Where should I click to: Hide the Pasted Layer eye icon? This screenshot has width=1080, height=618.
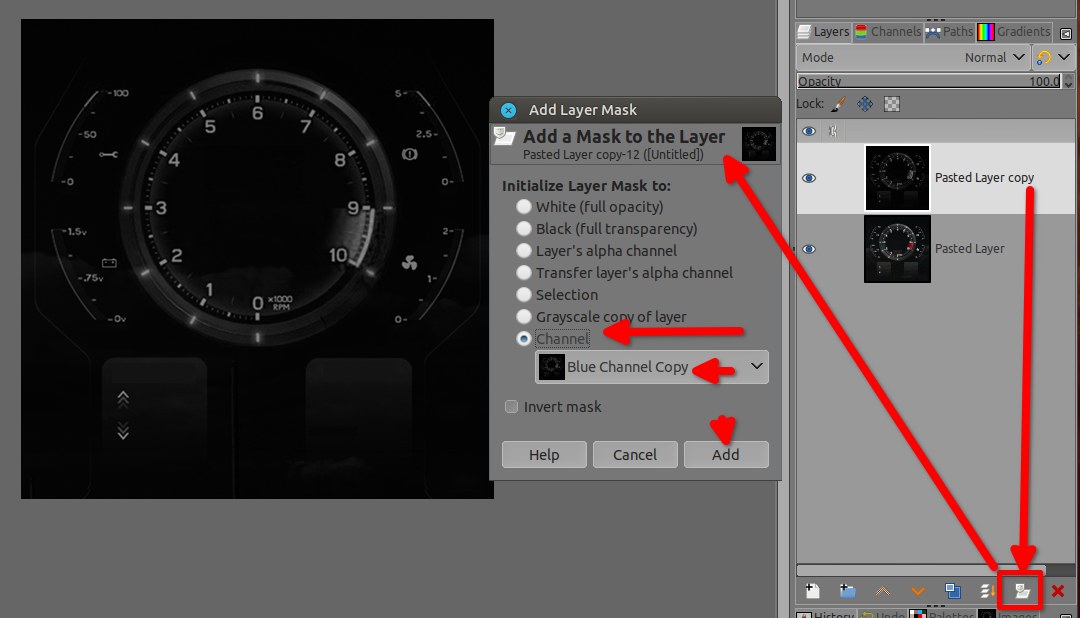(809, 249)
